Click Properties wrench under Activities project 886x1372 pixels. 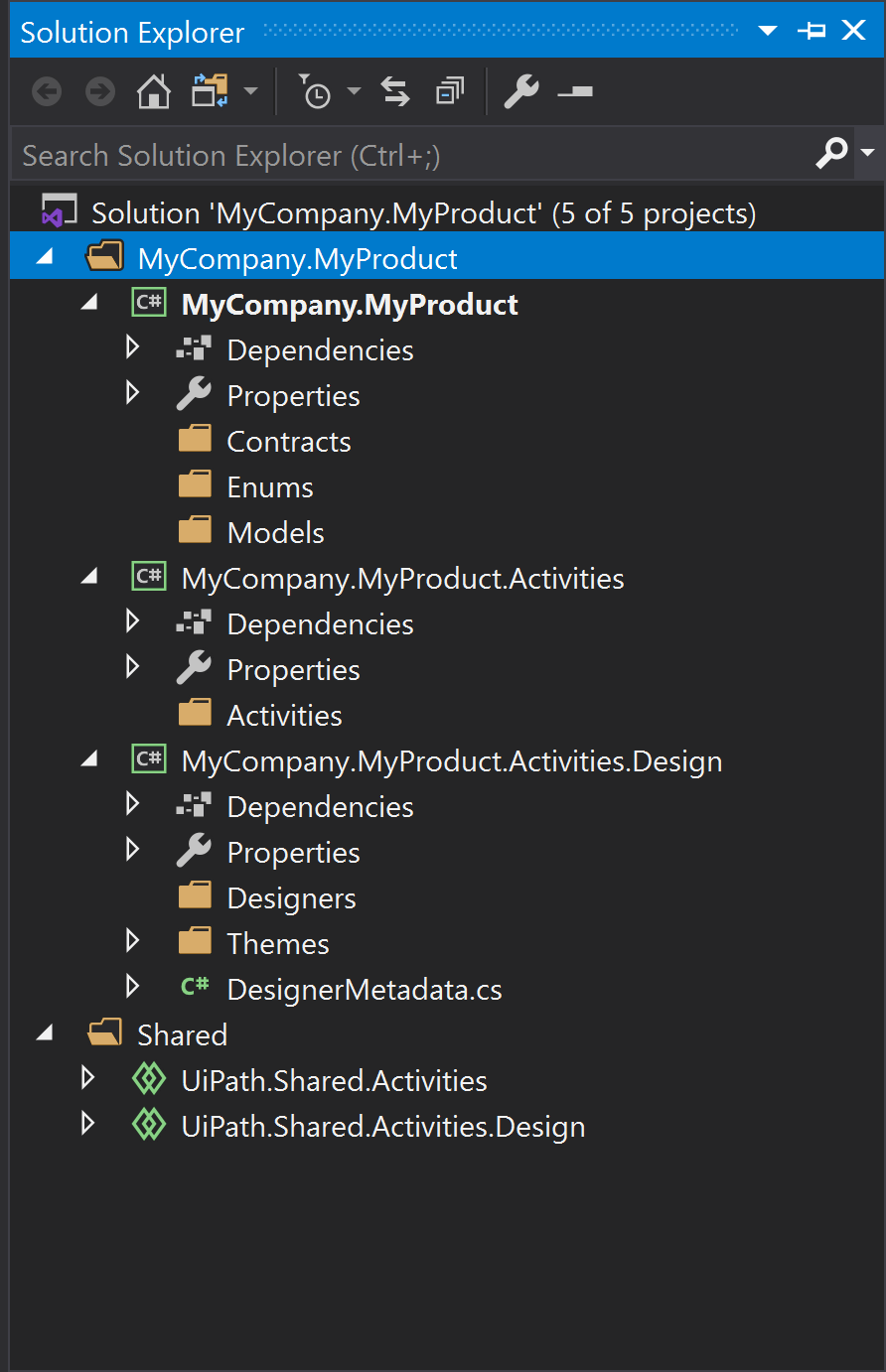point(194,668)
